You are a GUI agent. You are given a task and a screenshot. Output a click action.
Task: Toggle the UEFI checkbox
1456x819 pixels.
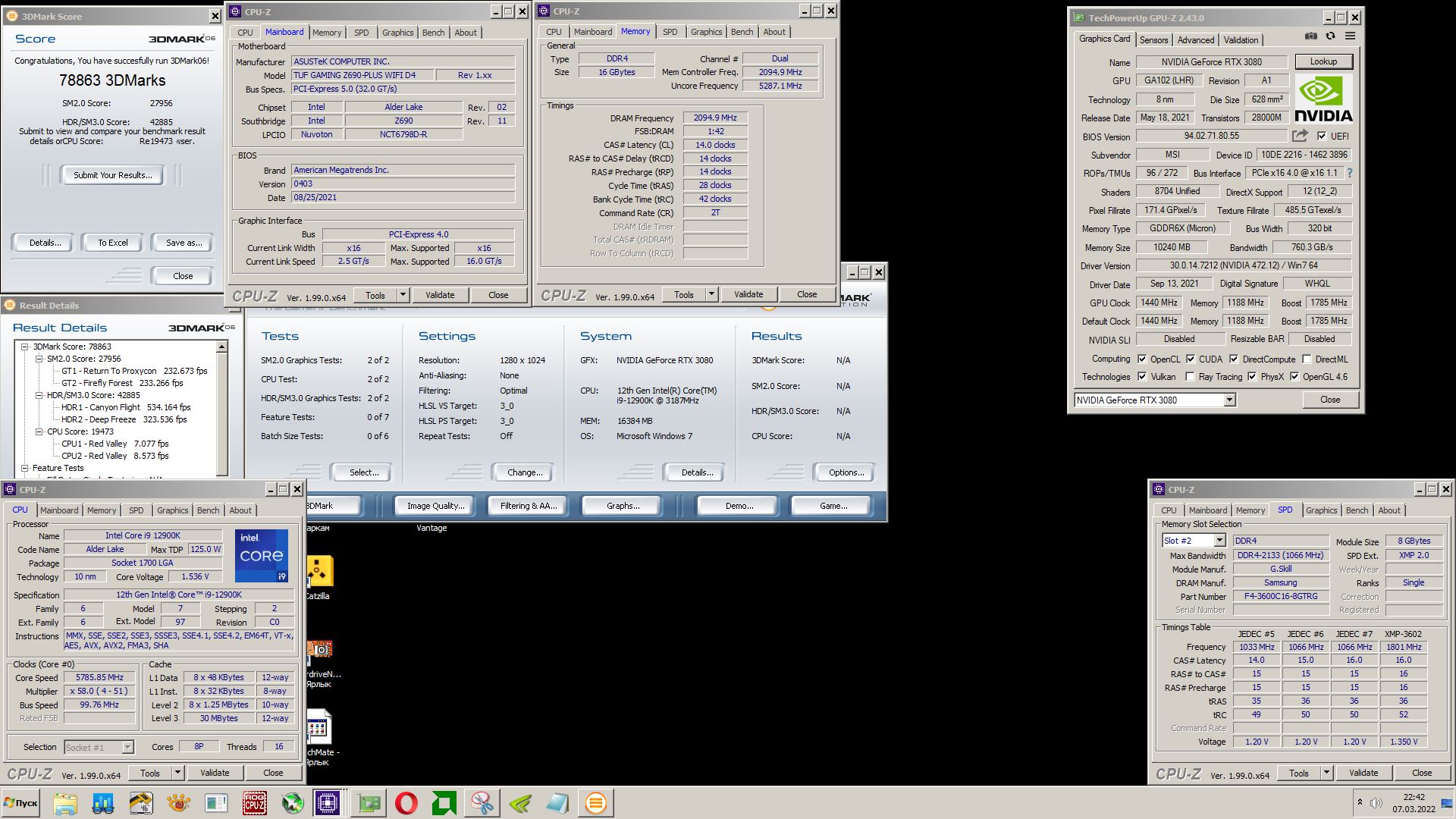1322,136
